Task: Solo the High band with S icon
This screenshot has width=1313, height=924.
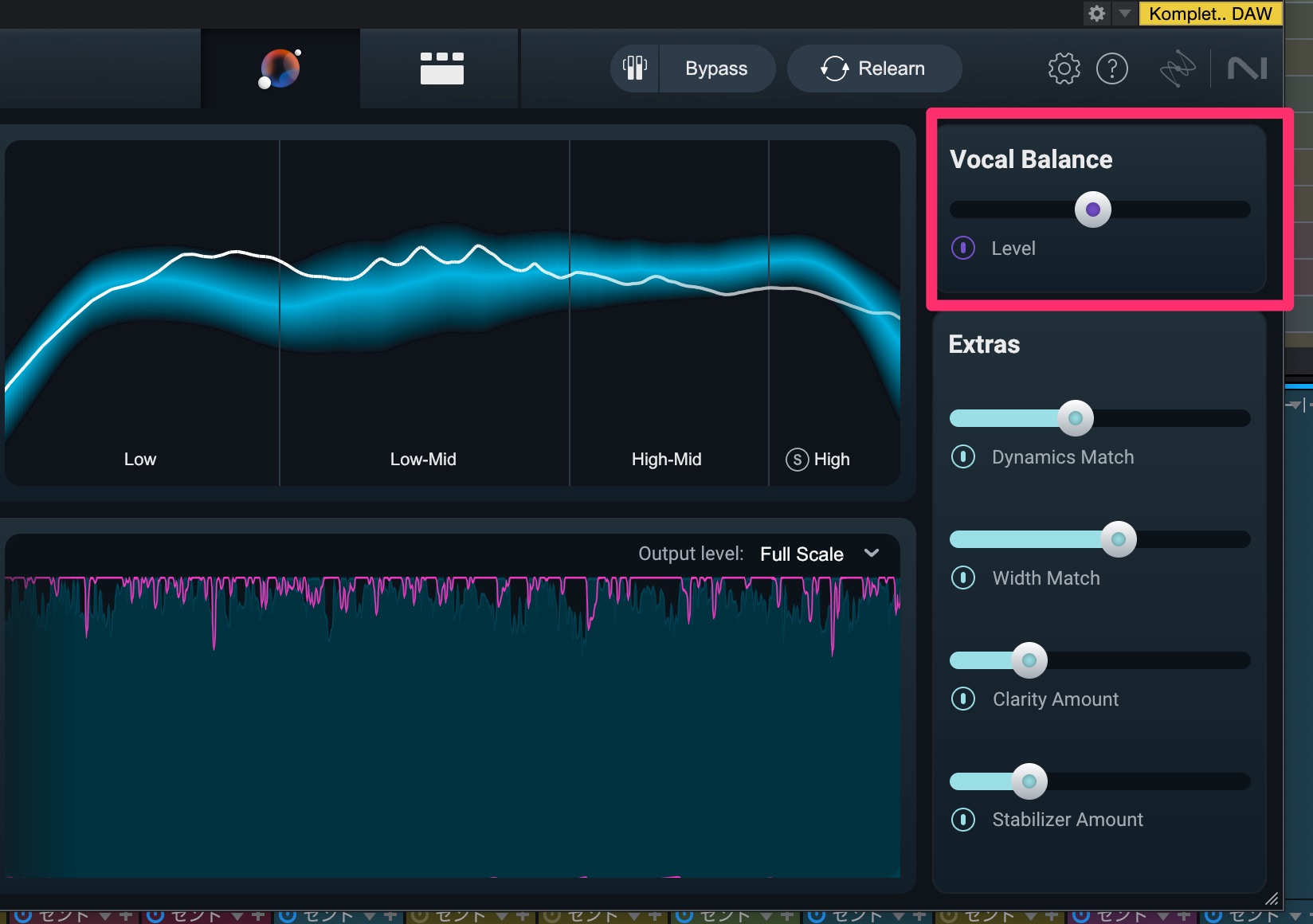Action: (x=797, y=460)
